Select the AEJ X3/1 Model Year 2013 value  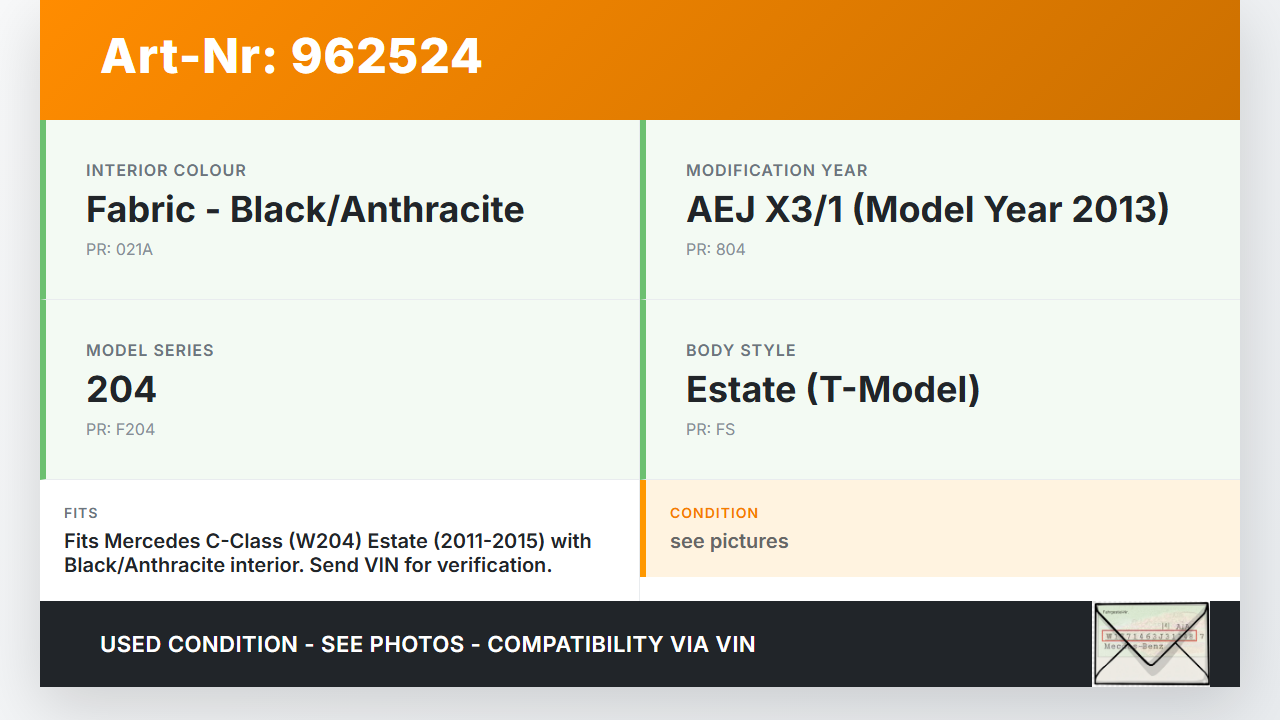(927, 210)
